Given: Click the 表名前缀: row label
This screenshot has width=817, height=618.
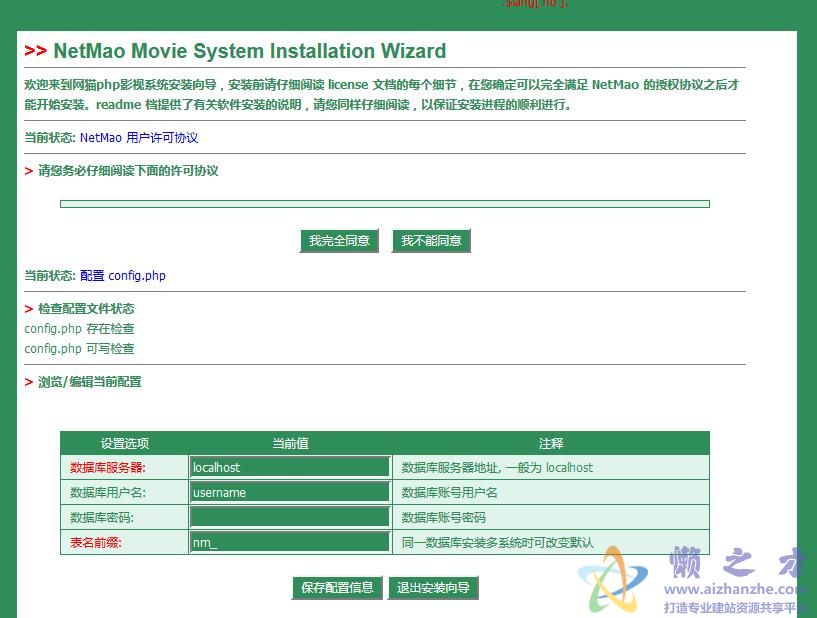Looking at the screenshot, I should tap(95, 542).
